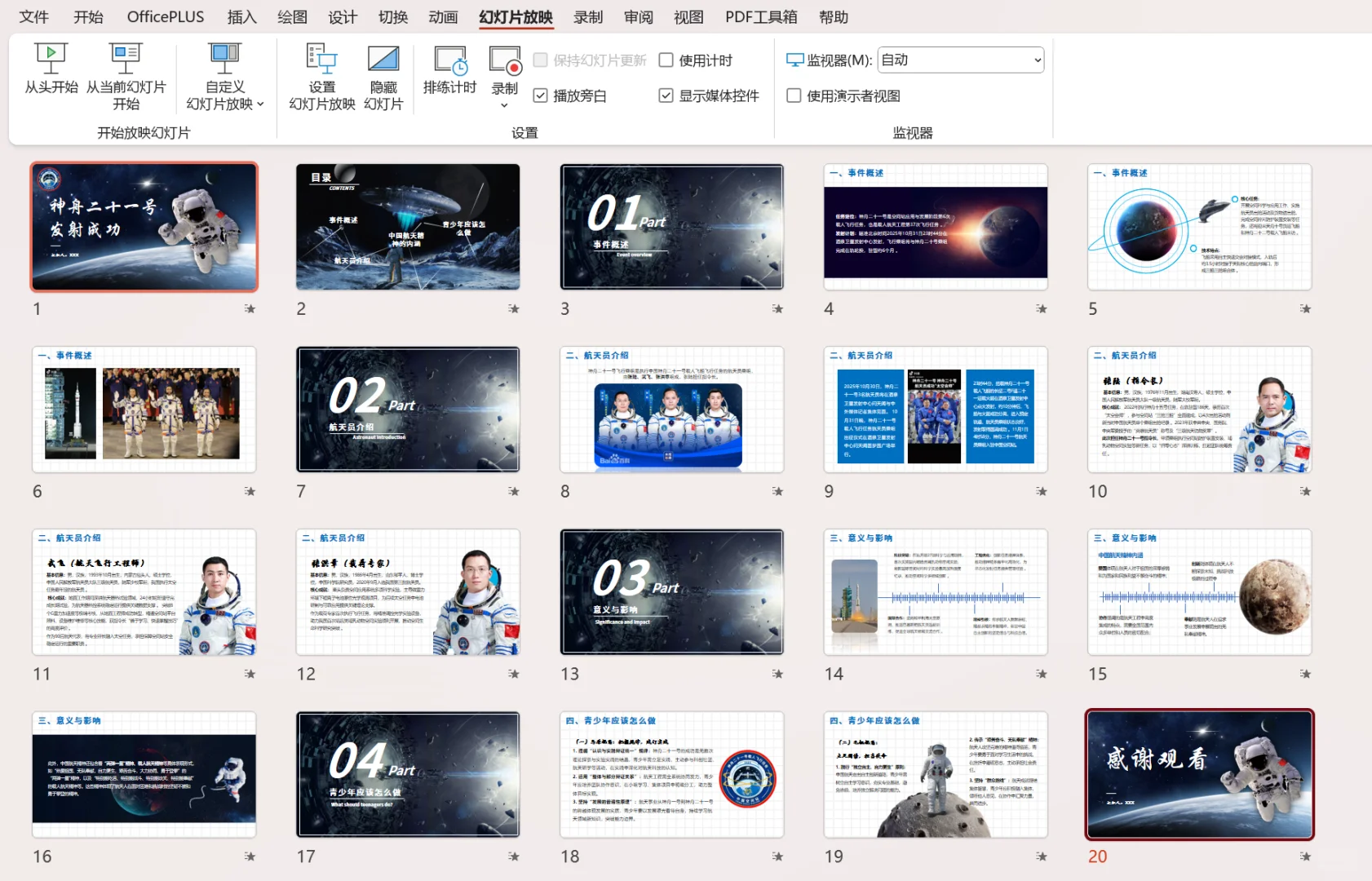Expand arrow beneath 录制 button
Image resolution: width=1372 pixels, height=881 pixels.
(x=504, y=105)
